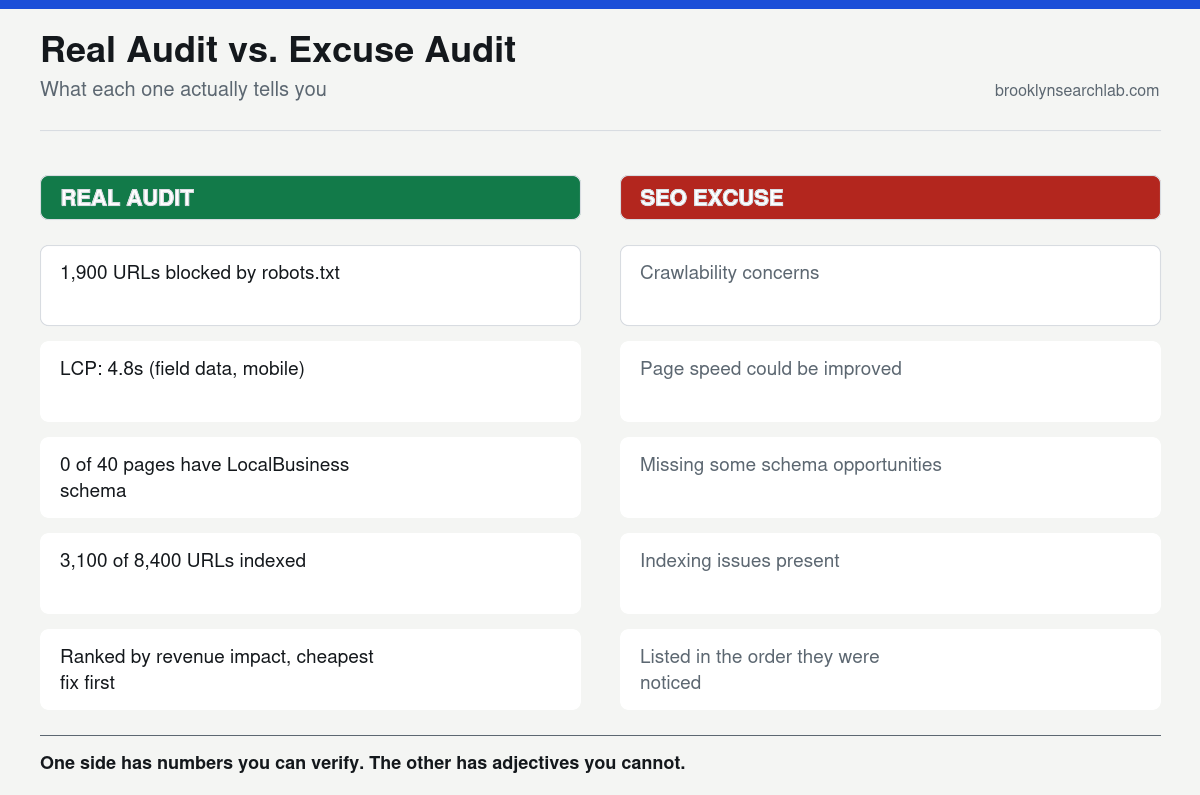This screenshot has width=1200, height=795.
Task: Click the red SEO EXCUSE header
Action: pyautogui.click(x=890, y=197)
